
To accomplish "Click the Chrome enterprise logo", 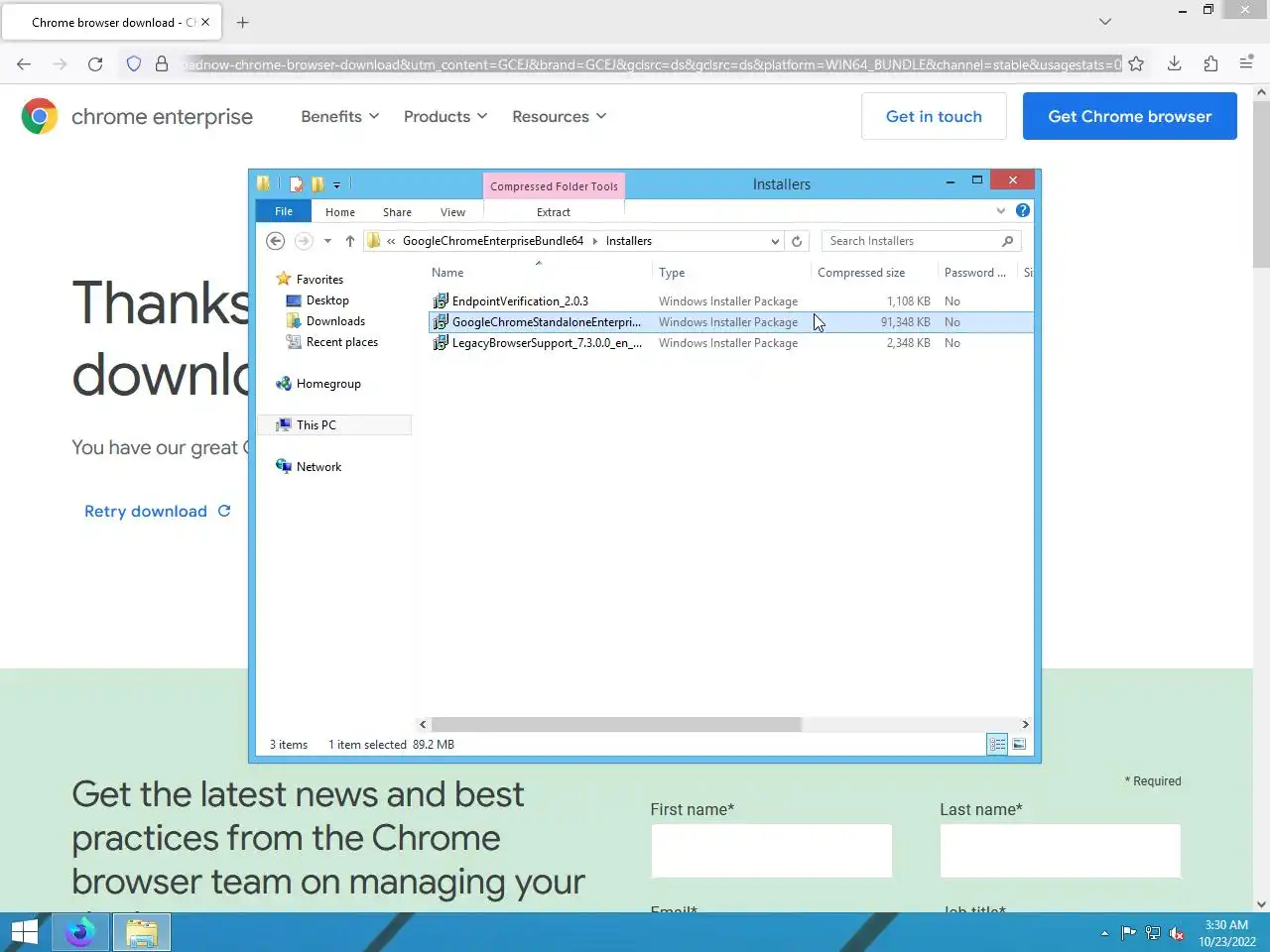I will pos(137,116).
